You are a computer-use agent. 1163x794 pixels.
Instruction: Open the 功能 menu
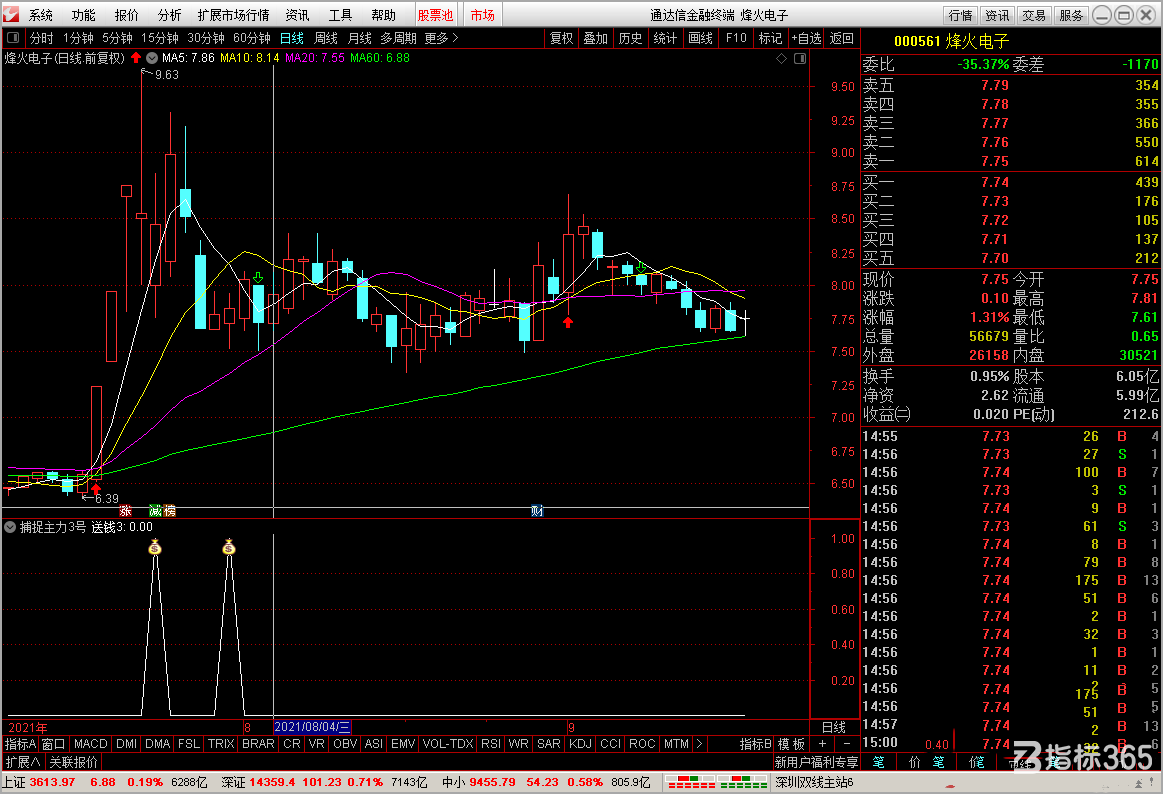[x=83, y=15]
